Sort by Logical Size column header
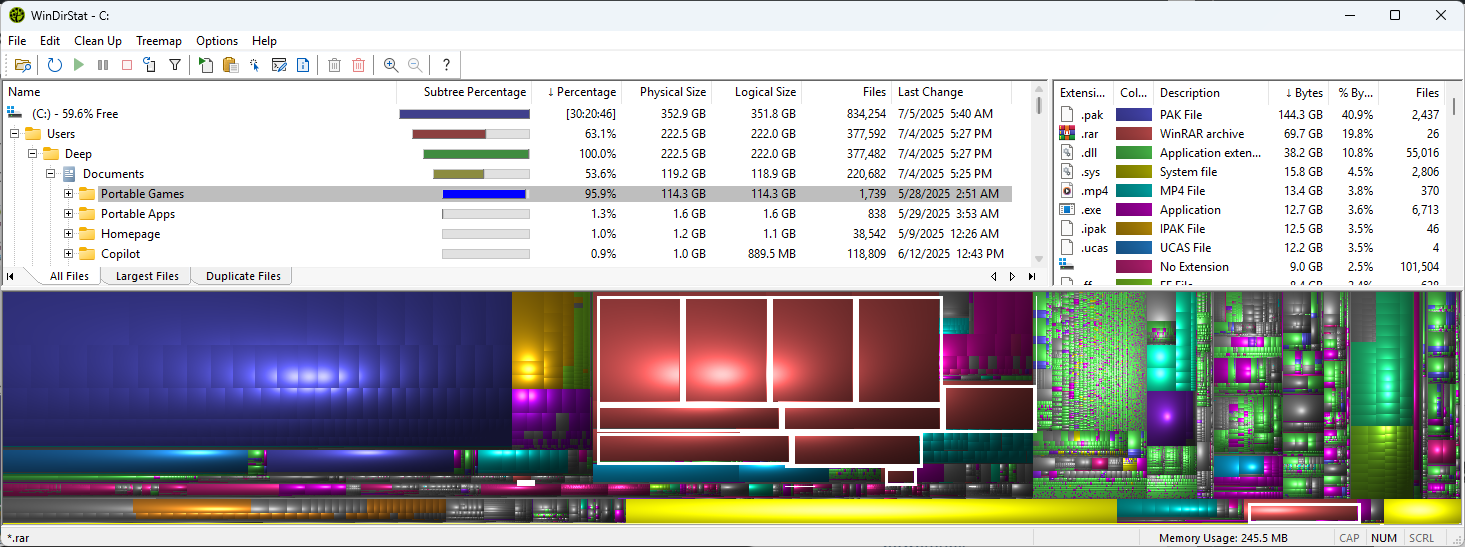This screenshot has width=1465, height=547. [757, 92]
